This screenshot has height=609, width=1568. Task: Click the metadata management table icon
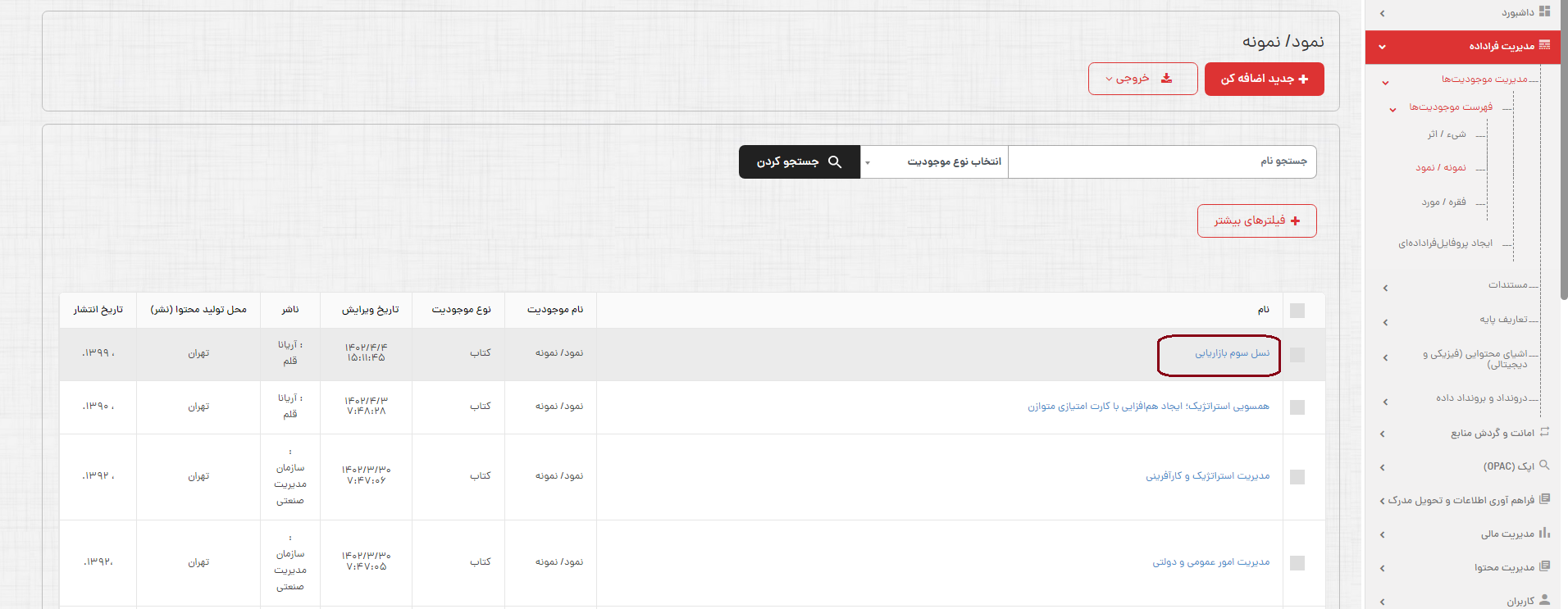pos(1544,45)
